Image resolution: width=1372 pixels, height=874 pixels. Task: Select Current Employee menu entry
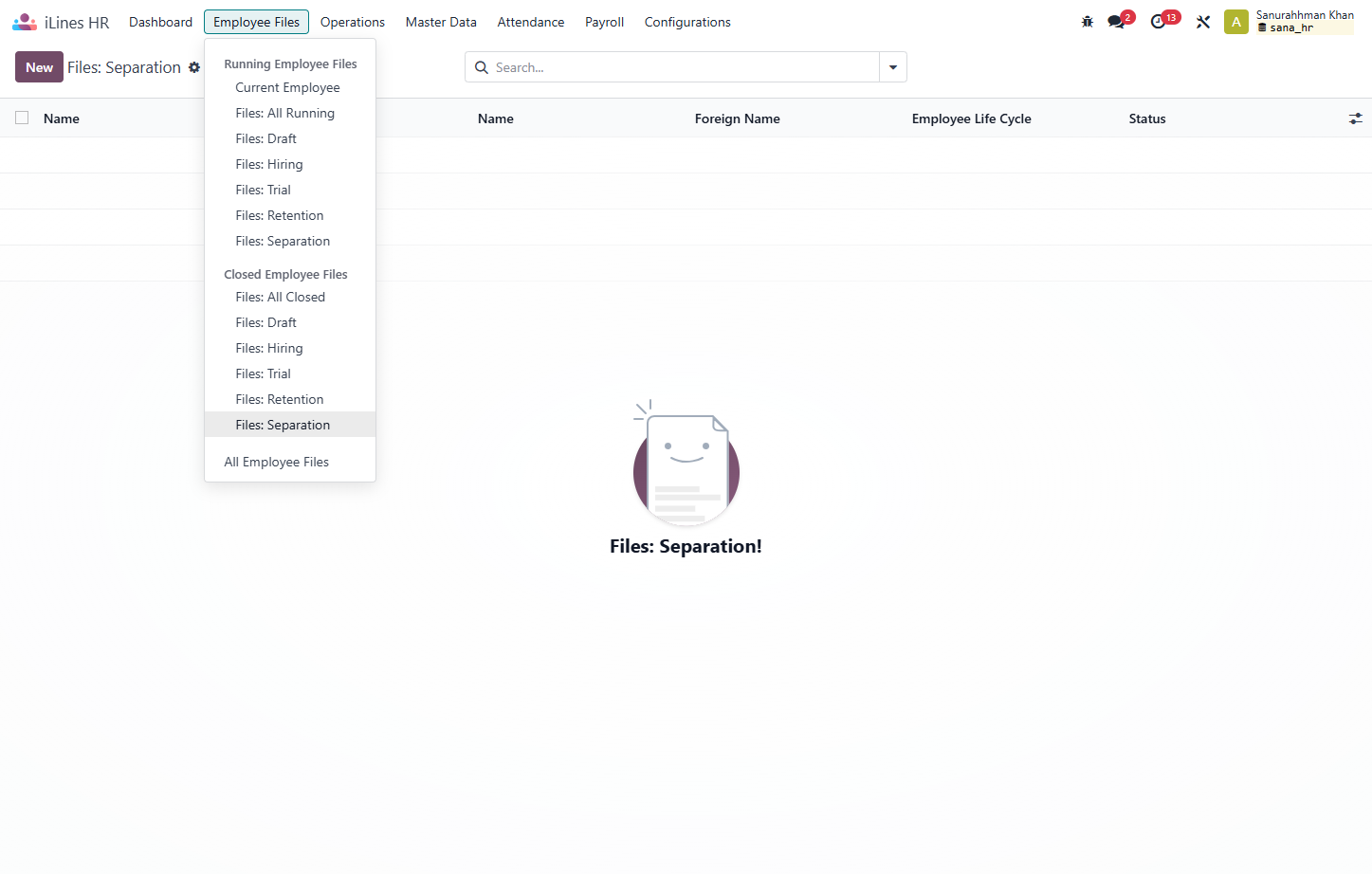point(290,87)
